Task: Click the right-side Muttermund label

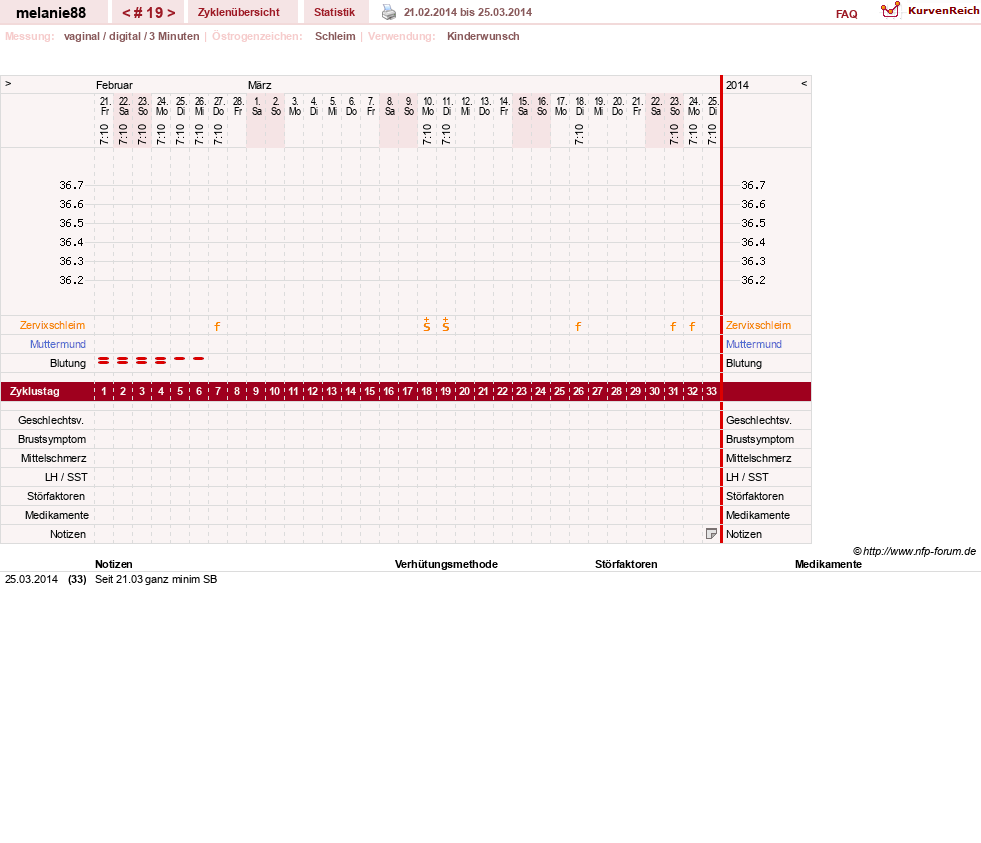Action: pos(754,344)
